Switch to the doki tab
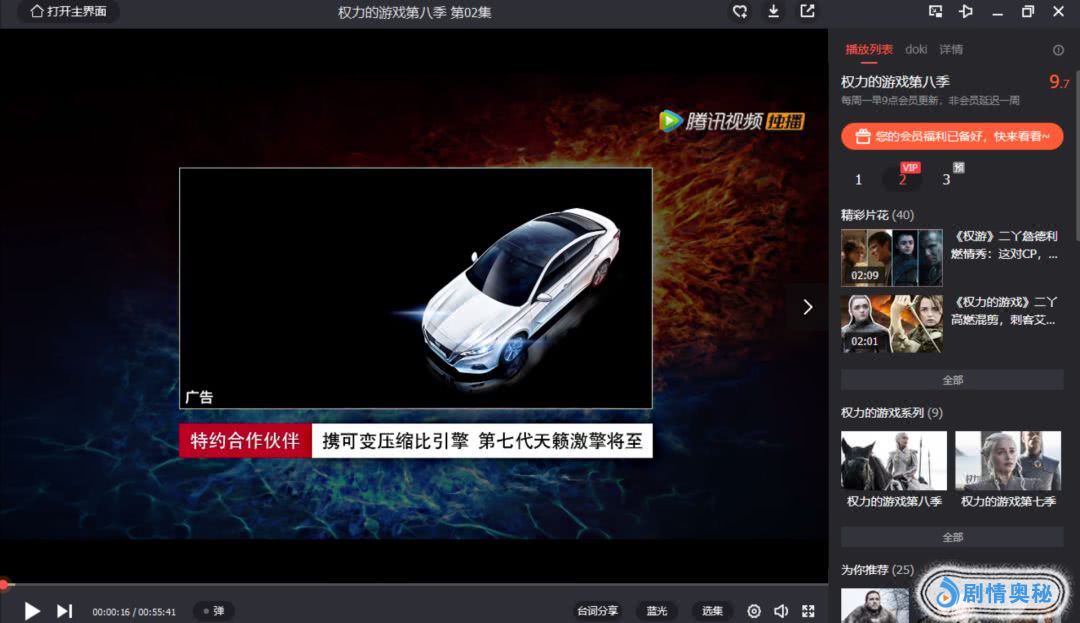This screenshot has width=1080, height=623. click(916, 49)
